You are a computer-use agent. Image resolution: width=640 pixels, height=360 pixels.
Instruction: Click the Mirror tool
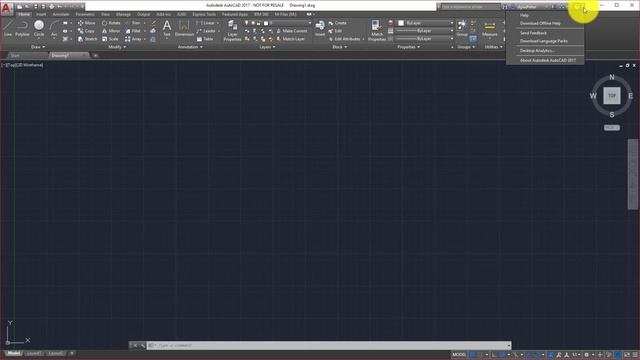[x=111, y=31]
